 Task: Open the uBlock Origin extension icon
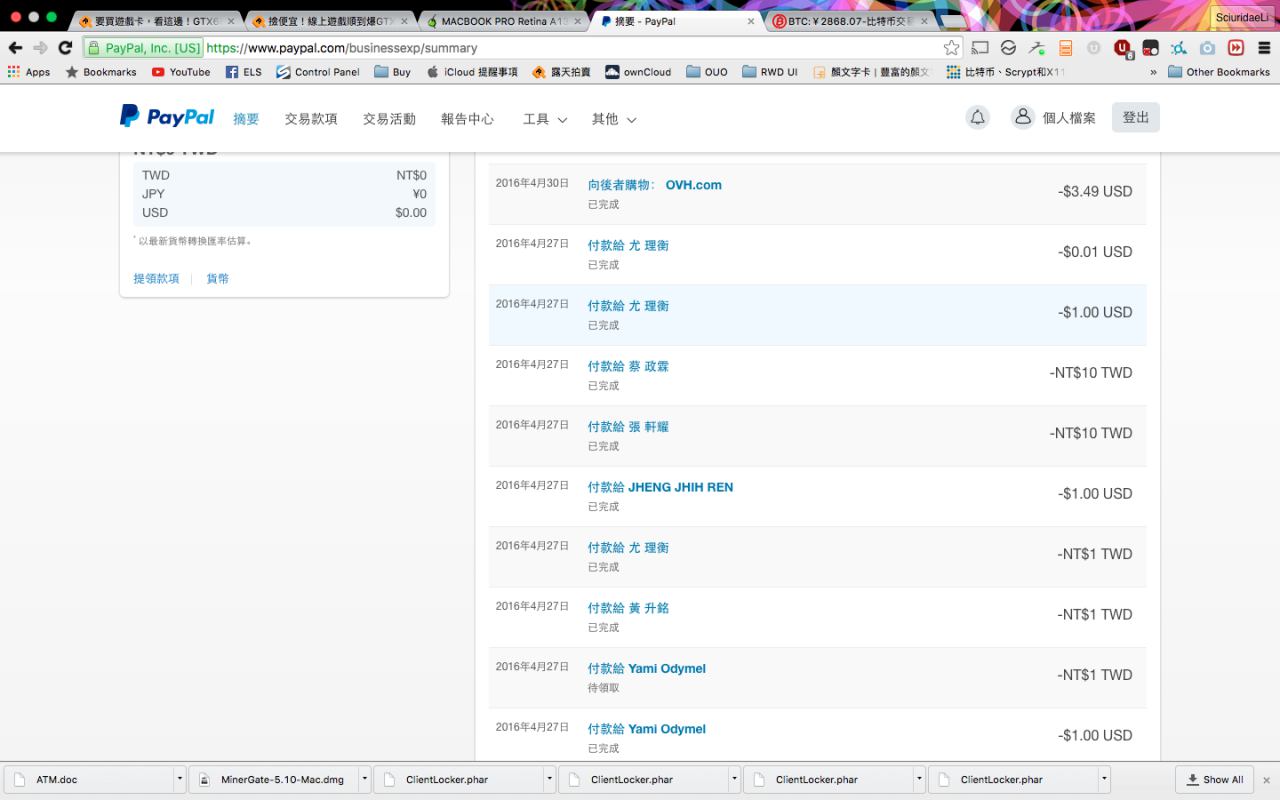tap(1122, 48)
